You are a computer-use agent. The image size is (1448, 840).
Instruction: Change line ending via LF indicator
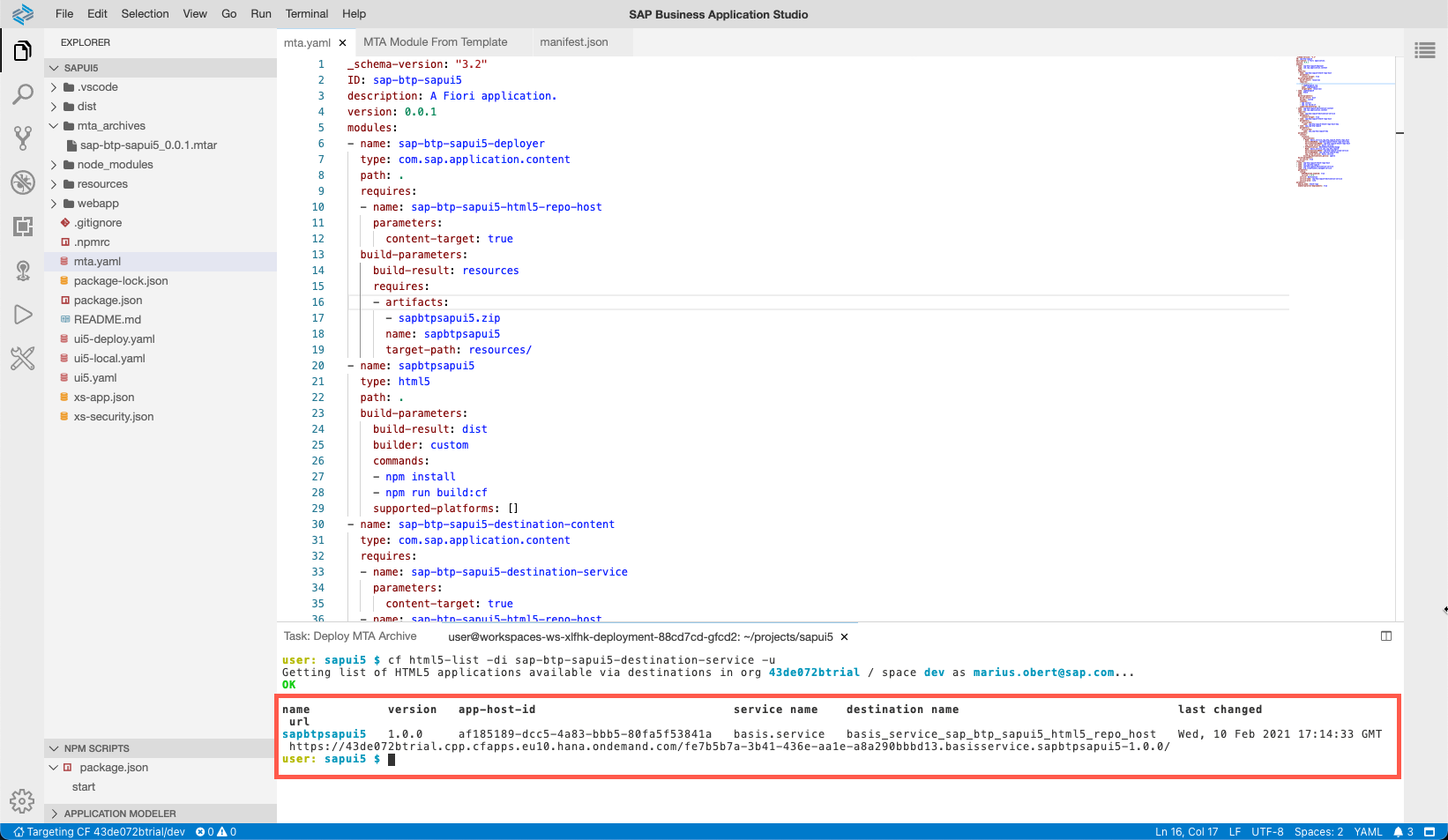1235,832
